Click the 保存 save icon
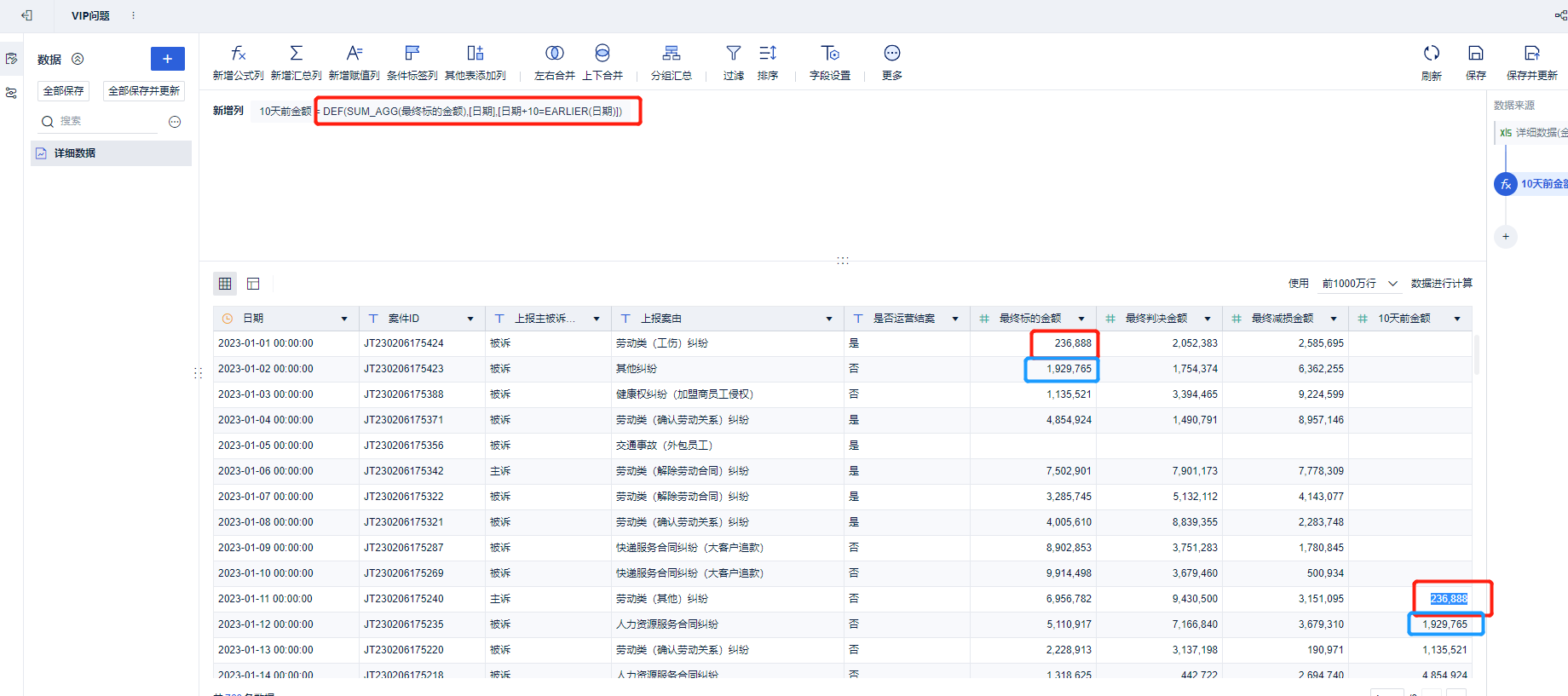Image resolution: width=1568 pixels, height=696 pixels. 1476,53
